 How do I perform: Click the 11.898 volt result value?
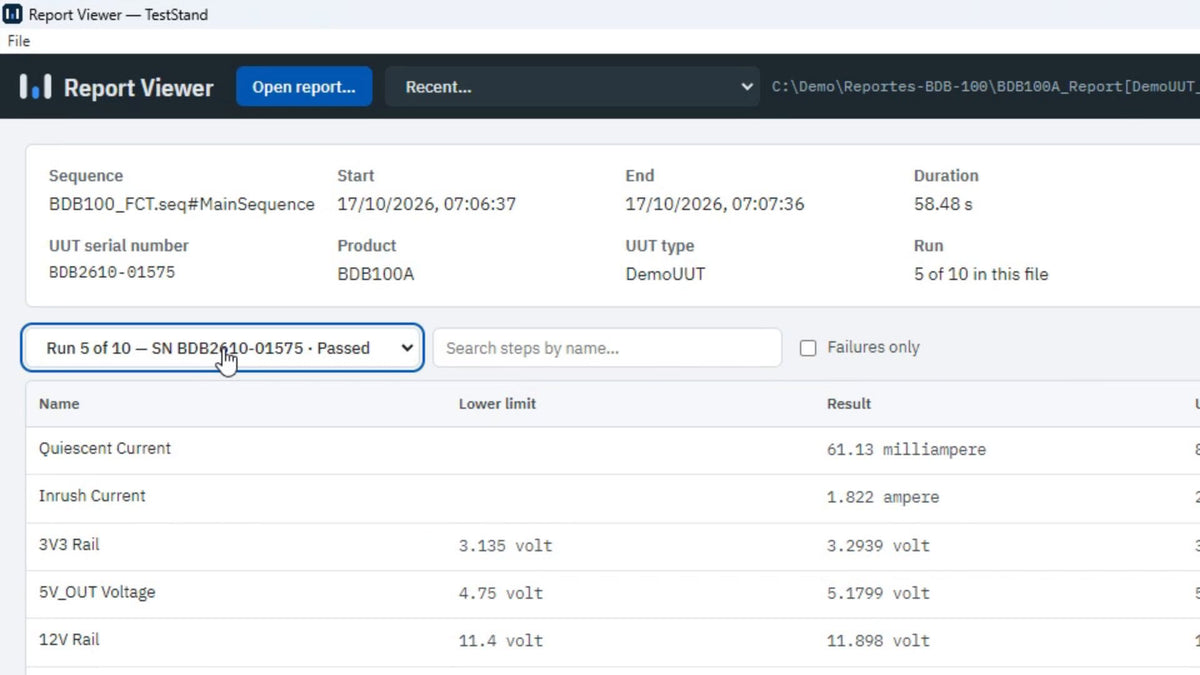[878, 641]
